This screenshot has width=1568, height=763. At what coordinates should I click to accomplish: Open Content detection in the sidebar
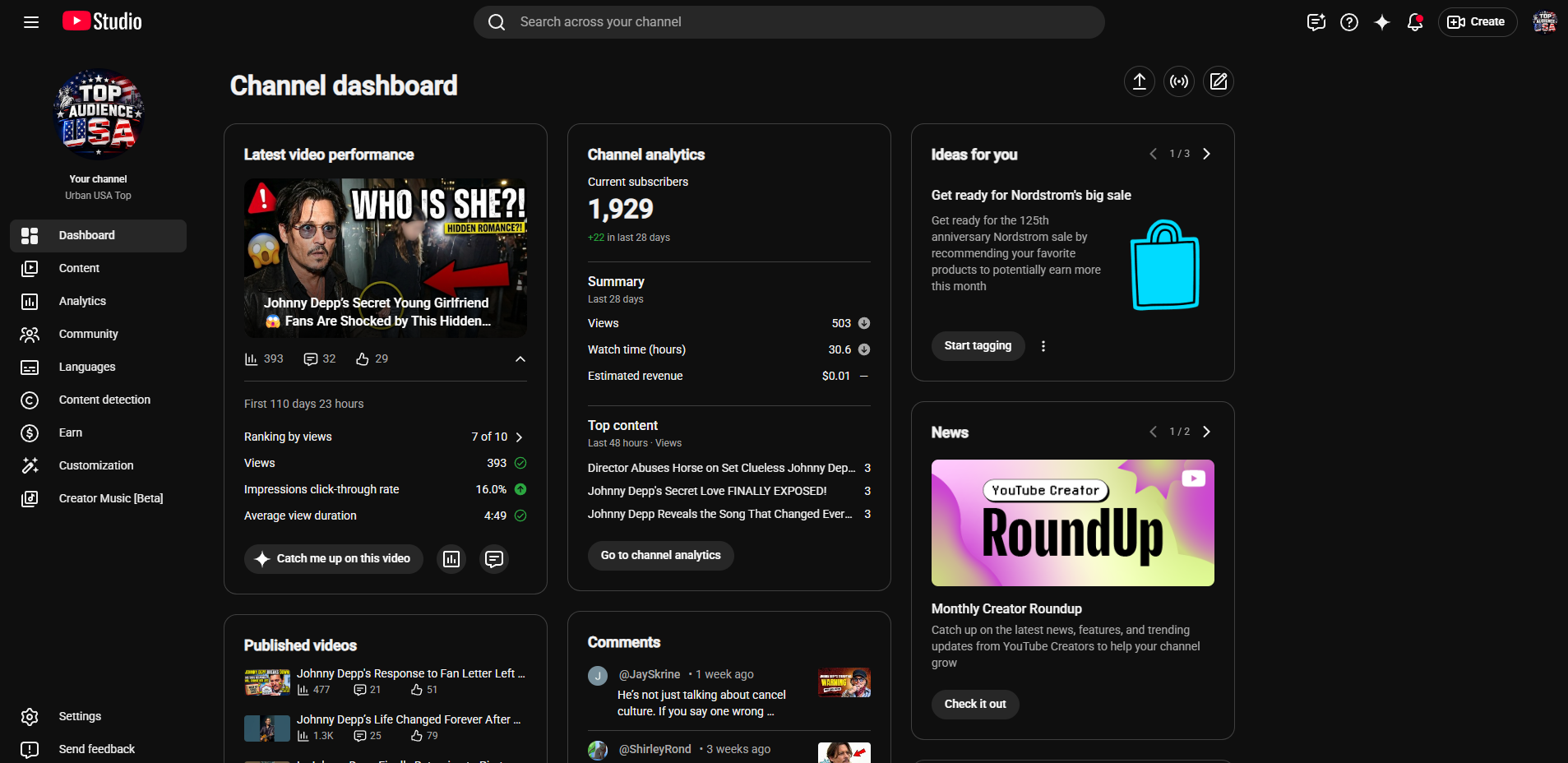[x=98, y=400]
